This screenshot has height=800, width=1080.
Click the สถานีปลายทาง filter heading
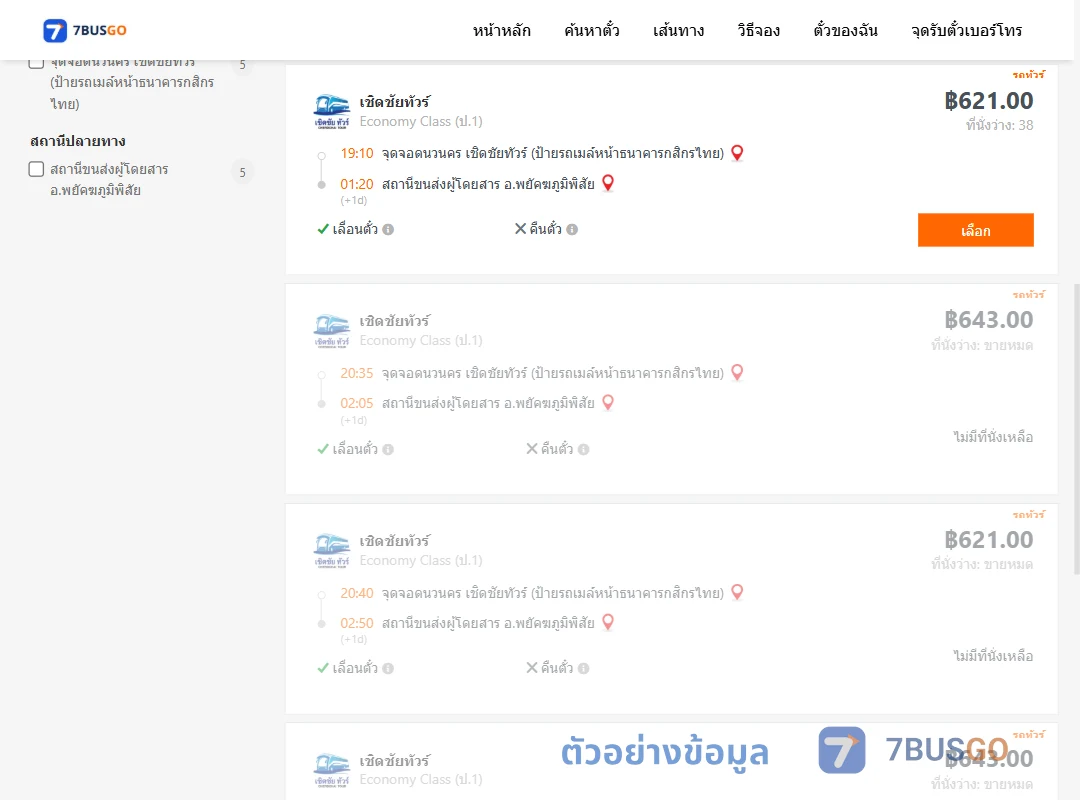(78, 141)
